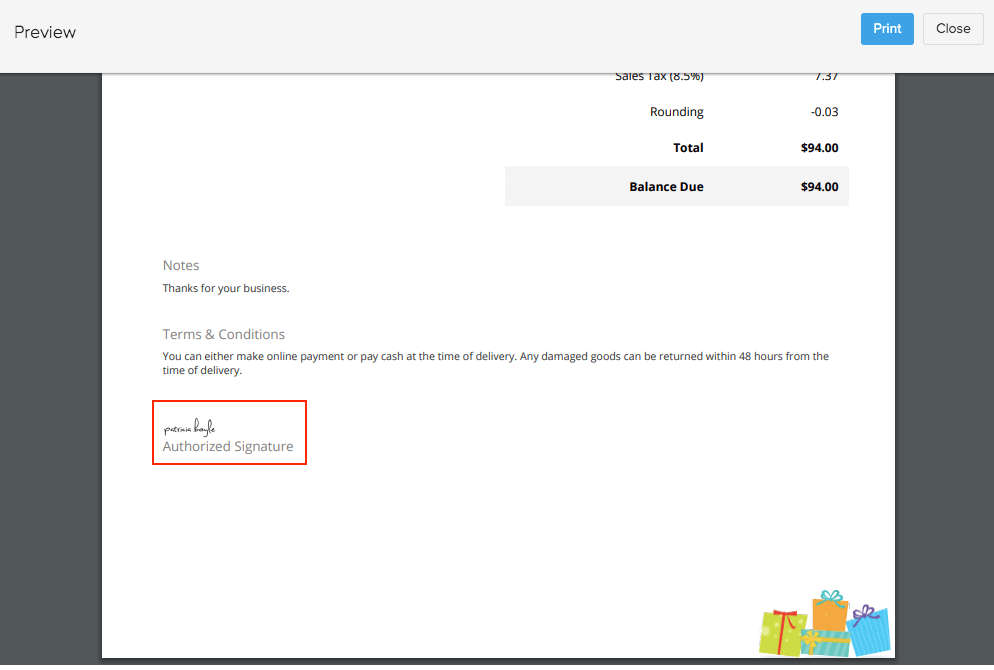The image size is (994, 670).
Task: Click the Terms & Conditions heading
Action: pos(223,334)
